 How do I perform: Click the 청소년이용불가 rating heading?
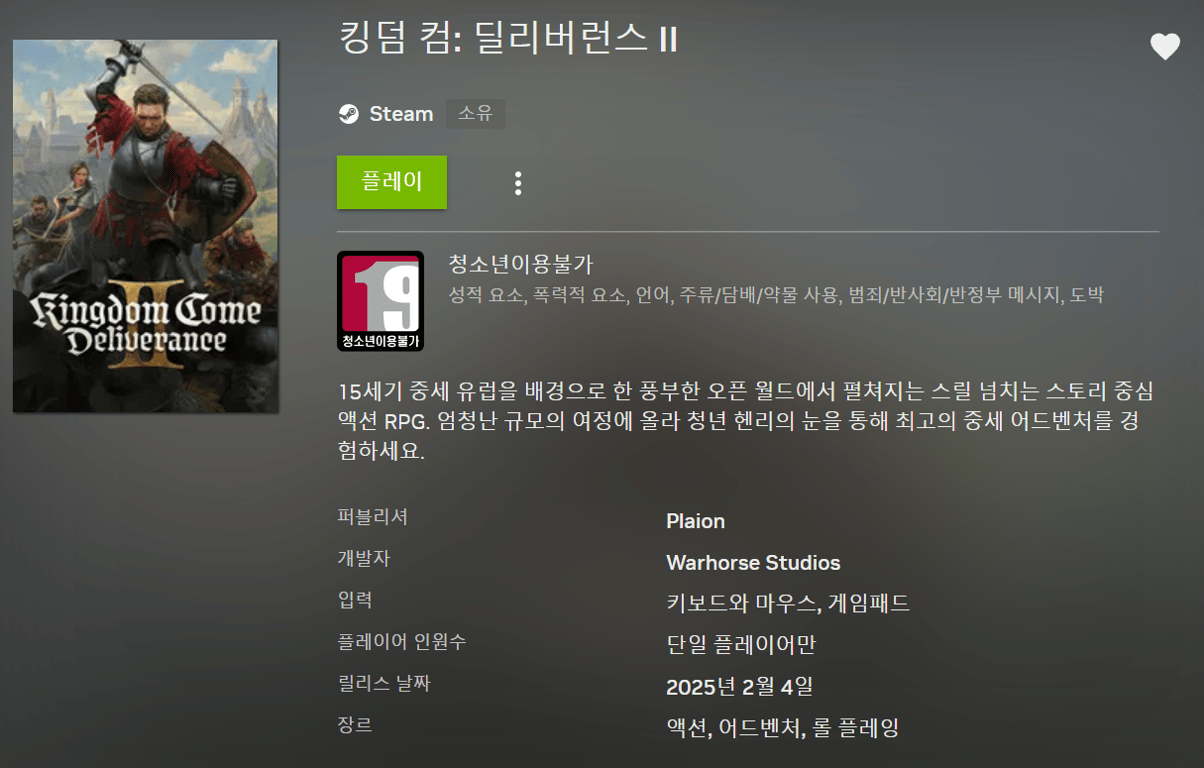(x=522, y=265)
